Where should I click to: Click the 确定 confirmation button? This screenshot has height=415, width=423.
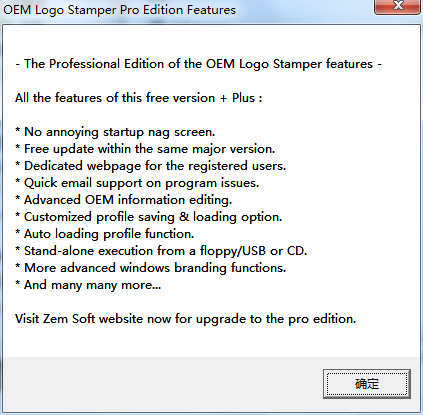[x=367, y=384]
